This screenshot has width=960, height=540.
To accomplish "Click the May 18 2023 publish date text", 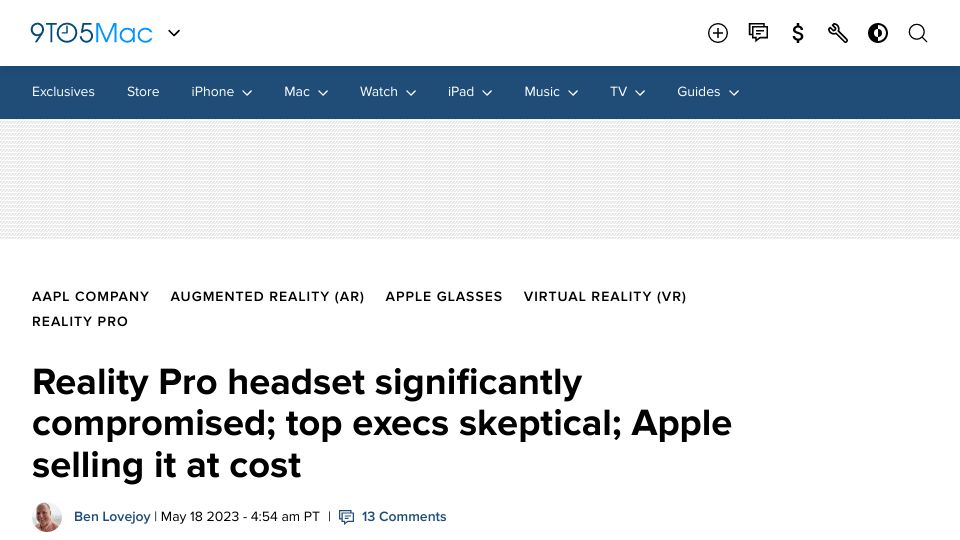I will [240, 517].
